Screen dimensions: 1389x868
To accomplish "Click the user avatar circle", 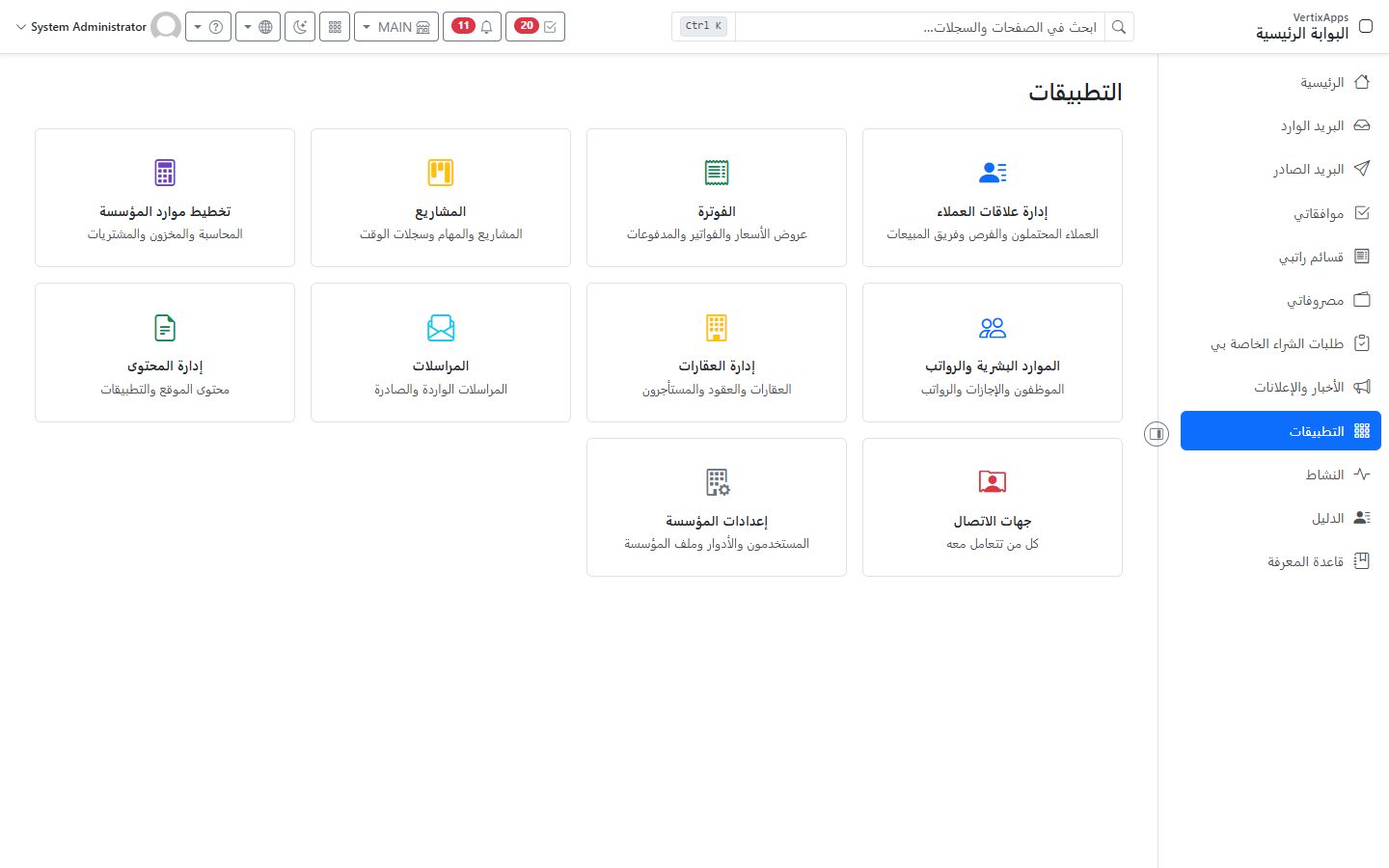I will [x=166, y=27].
